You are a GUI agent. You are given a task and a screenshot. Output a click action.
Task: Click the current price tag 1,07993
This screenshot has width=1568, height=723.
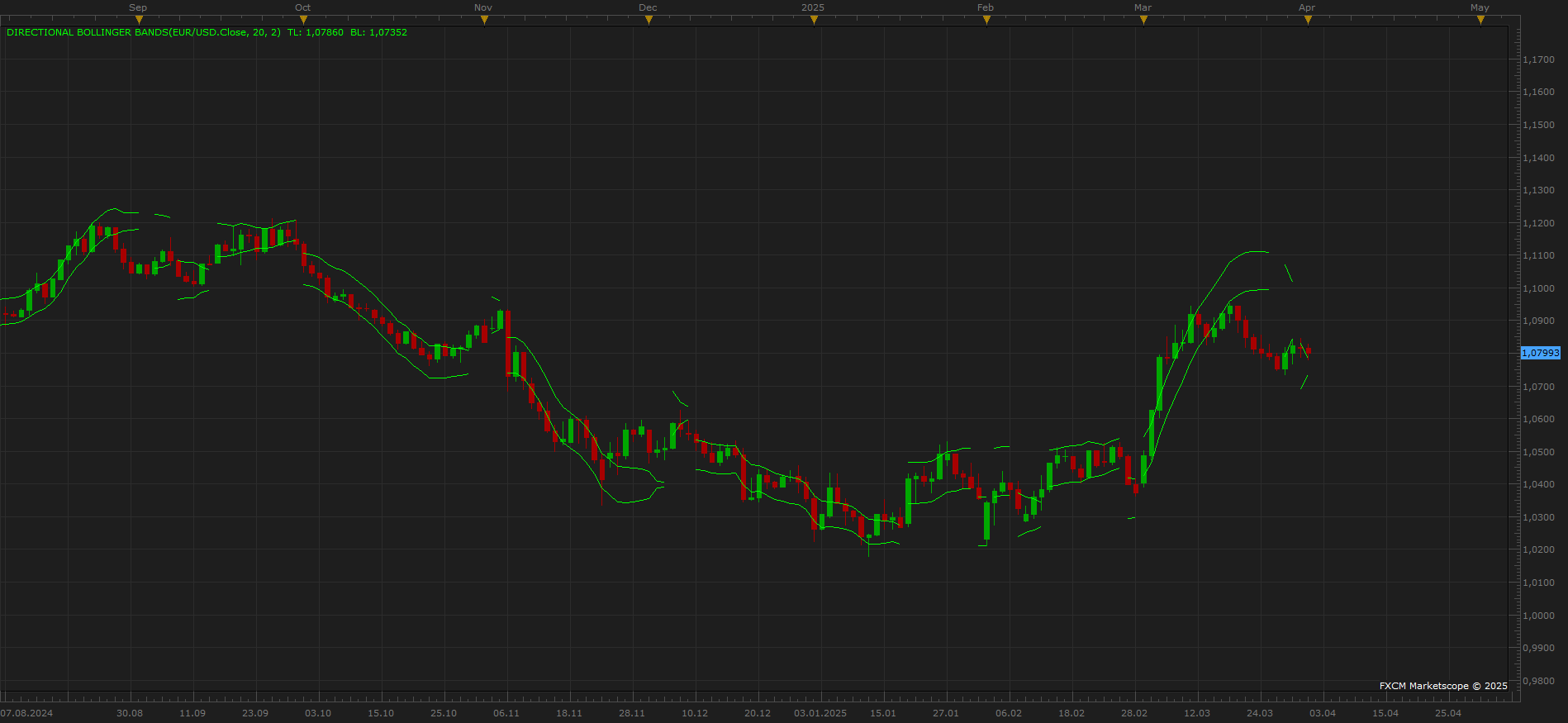[x=1541, y=353]
